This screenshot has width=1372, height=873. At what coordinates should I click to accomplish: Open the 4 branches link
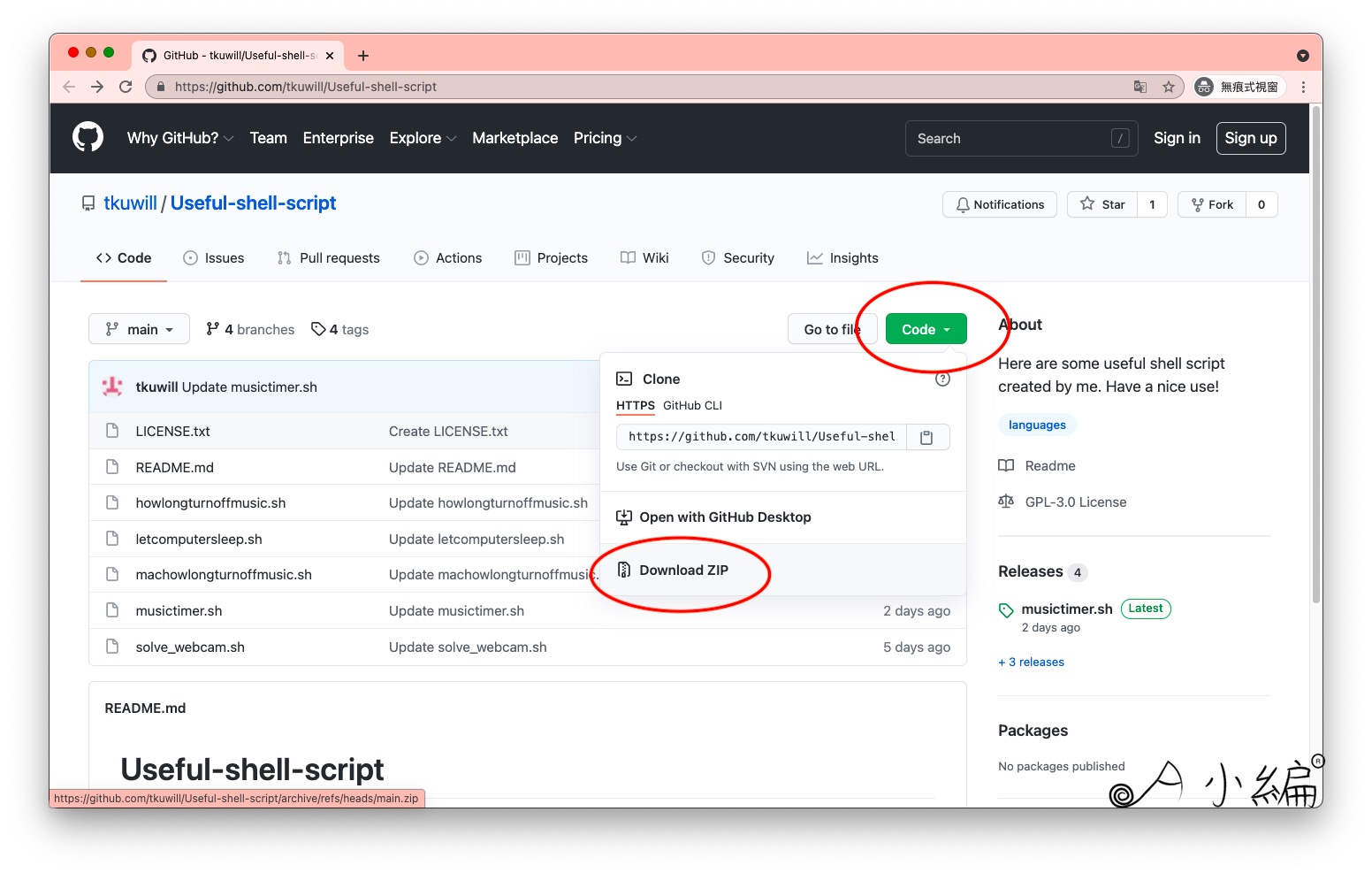[250, 329]
